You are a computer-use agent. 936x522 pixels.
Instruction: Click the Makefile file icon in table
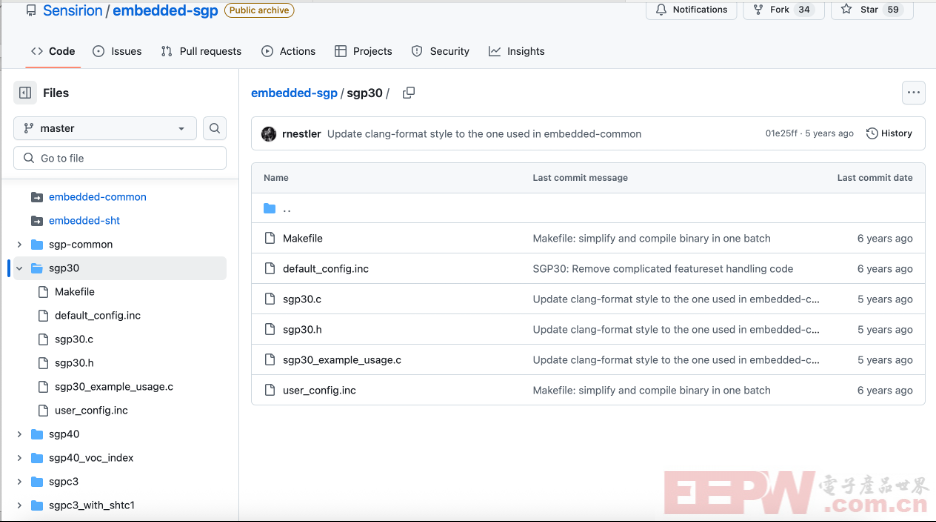coord(270,238)
